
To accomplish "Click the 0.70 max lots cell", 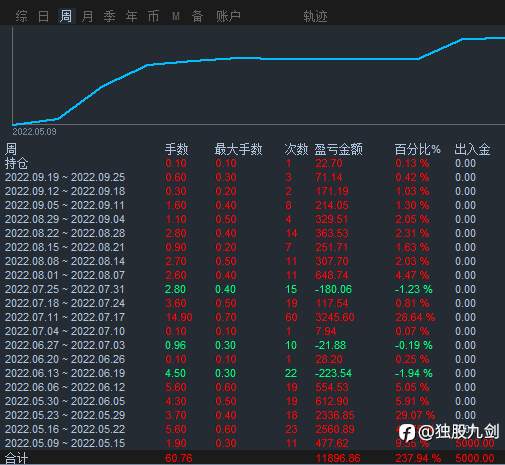I will 226,317.
